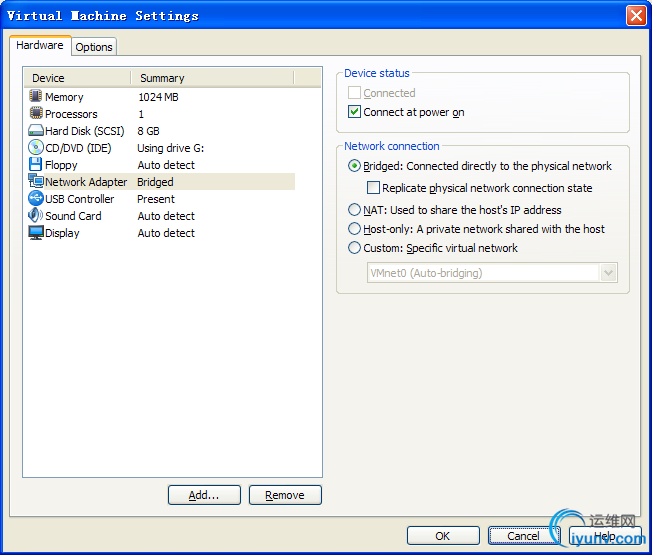Select the Network Adapter entry
Viewport: 652px width, 555px height.
point(86,182)
